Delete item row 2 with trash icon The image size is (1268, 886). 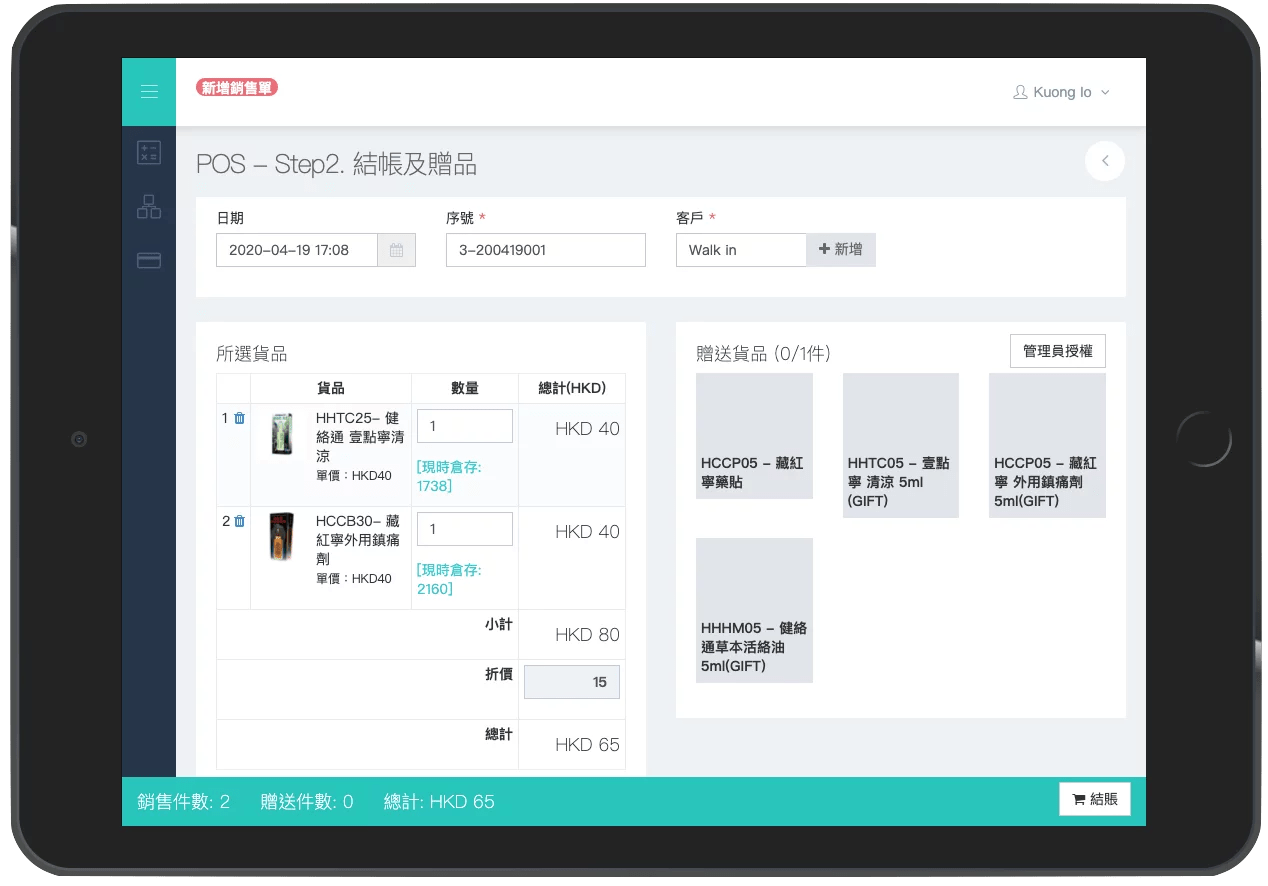[x=240, y=521]
